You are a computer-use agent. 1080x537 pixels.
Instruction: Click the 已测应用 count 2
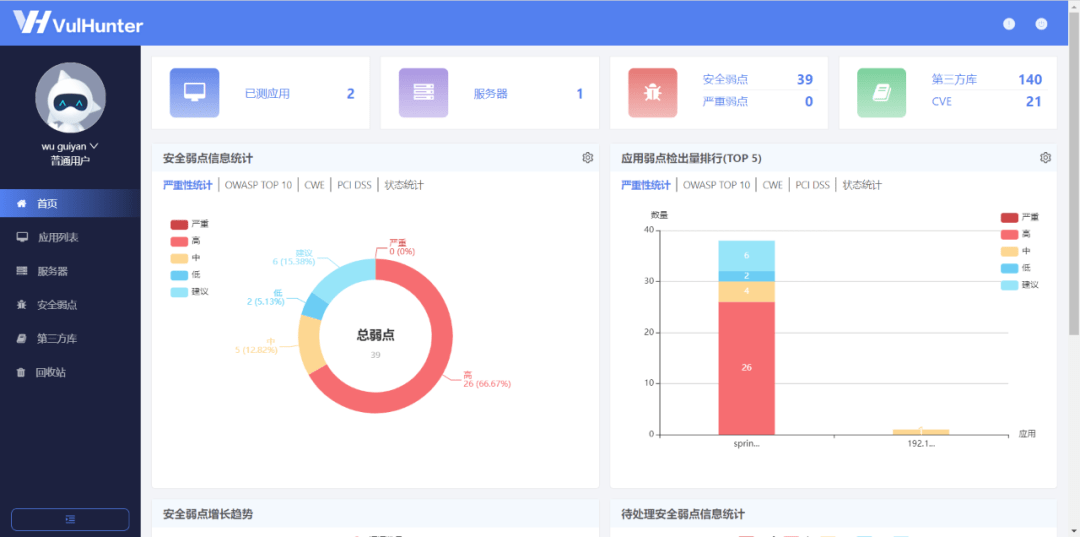coord(351,94)
